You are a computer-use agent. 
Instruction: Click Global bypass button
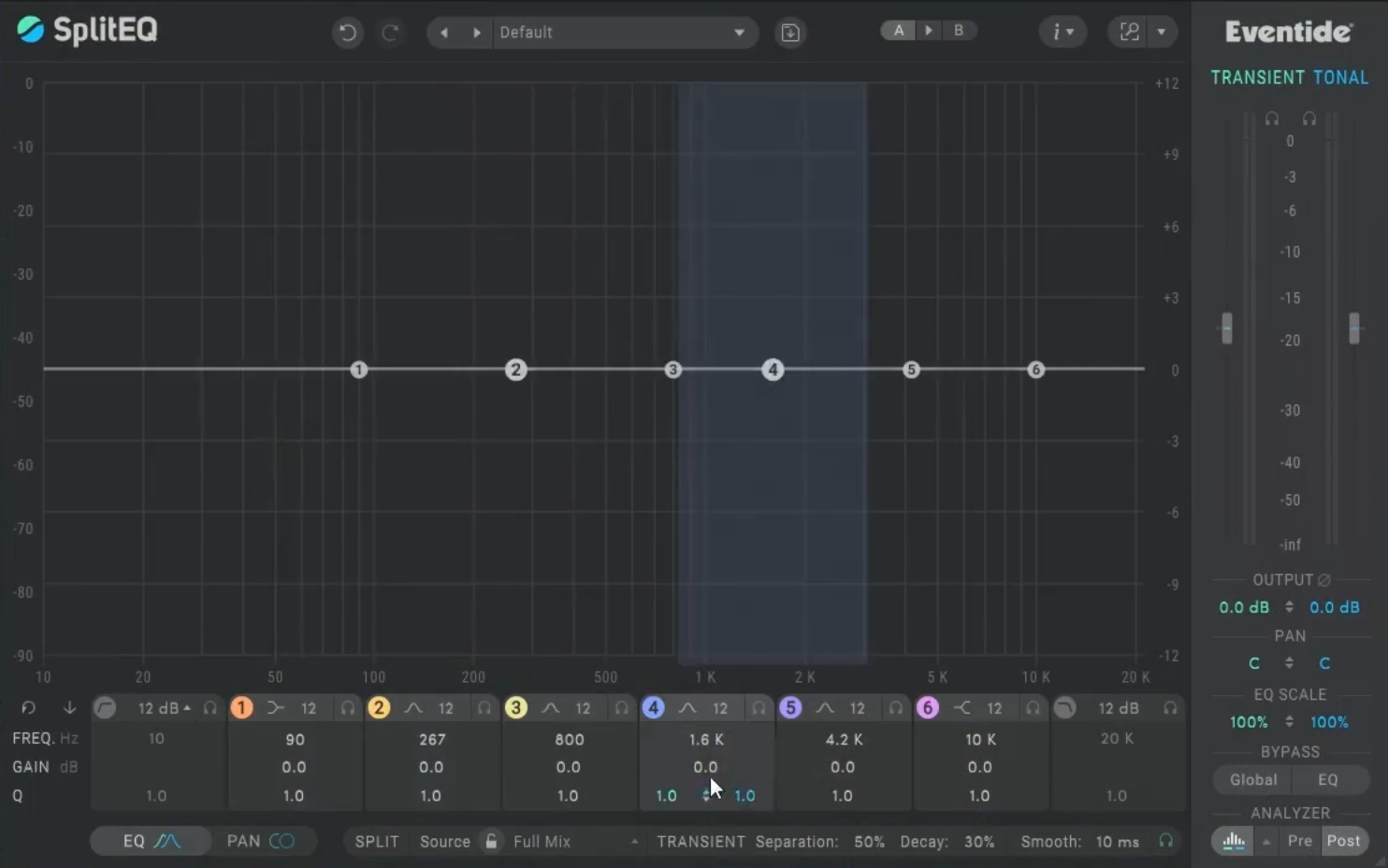(x=1253, y=779)
